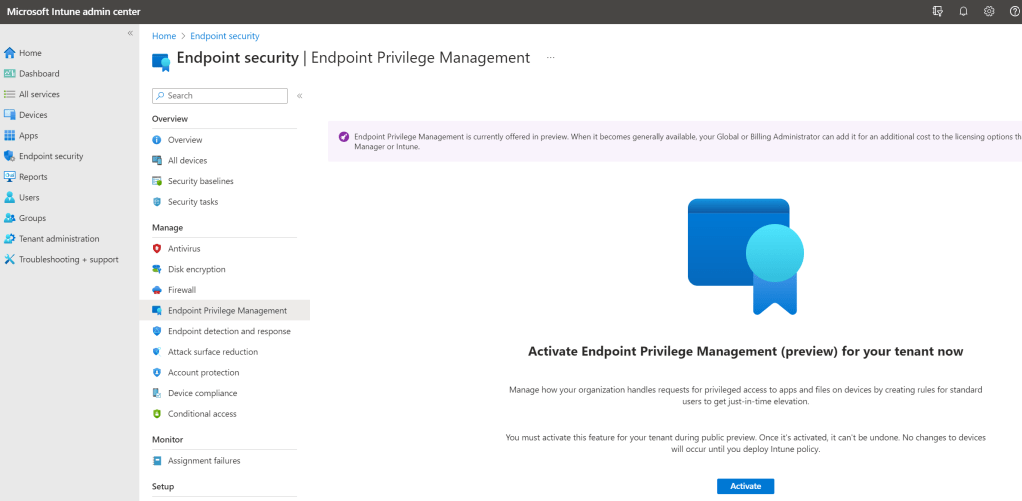This screenshot has width=1022, height=501.
Task: Click the Conditional access icon
Action: (x=157, y=414)
